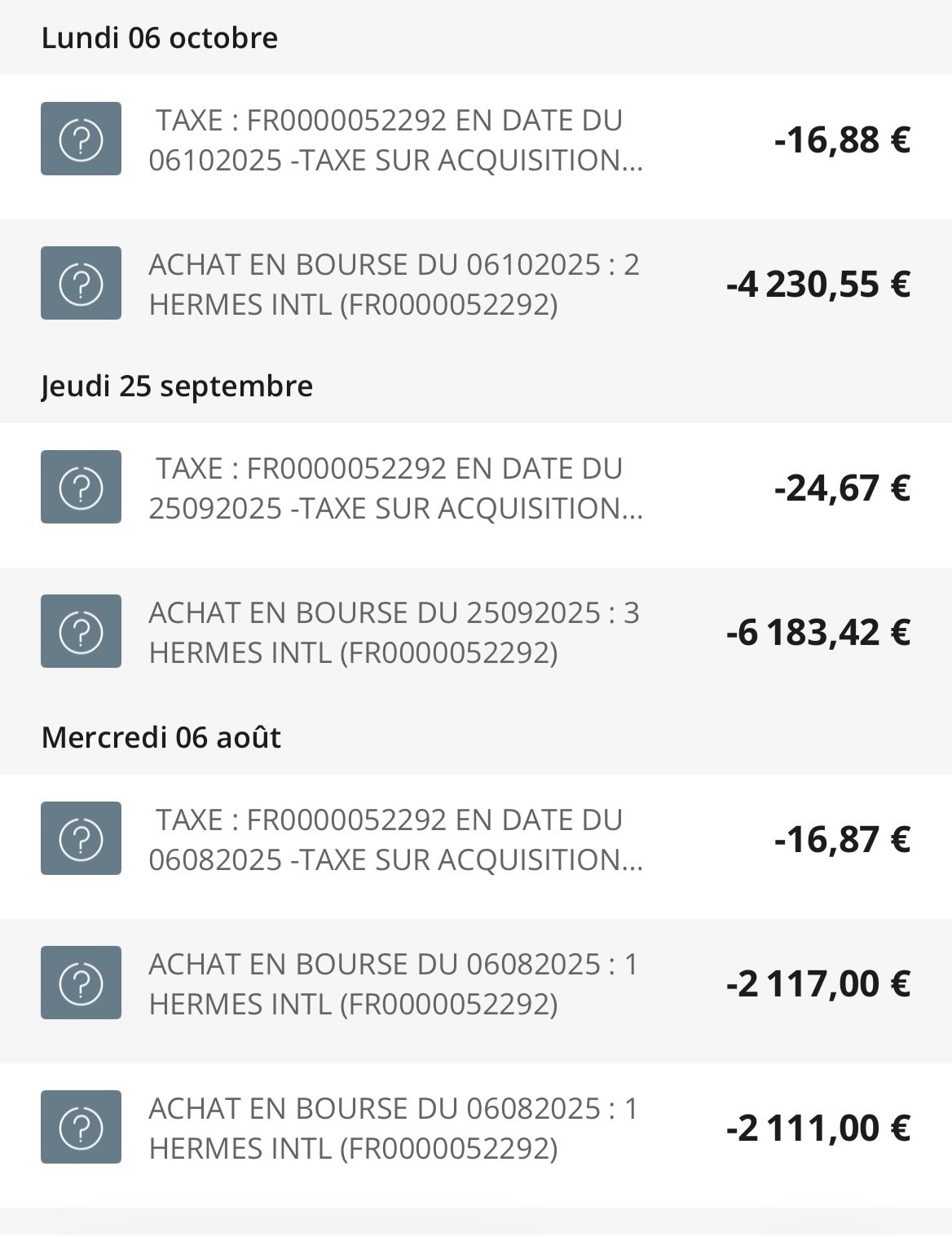Select the -2 117,00 € amount

(818, 983)
